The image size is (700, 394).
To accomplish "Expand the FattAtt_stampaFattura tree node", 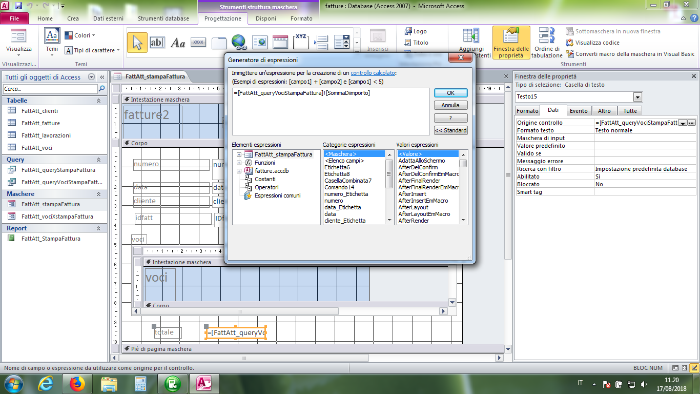I will click(x=239, y=154).
